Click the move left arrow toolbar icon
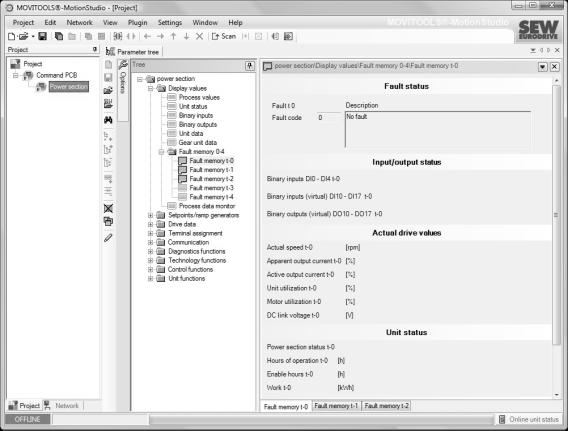 click(x=147, y=36)
